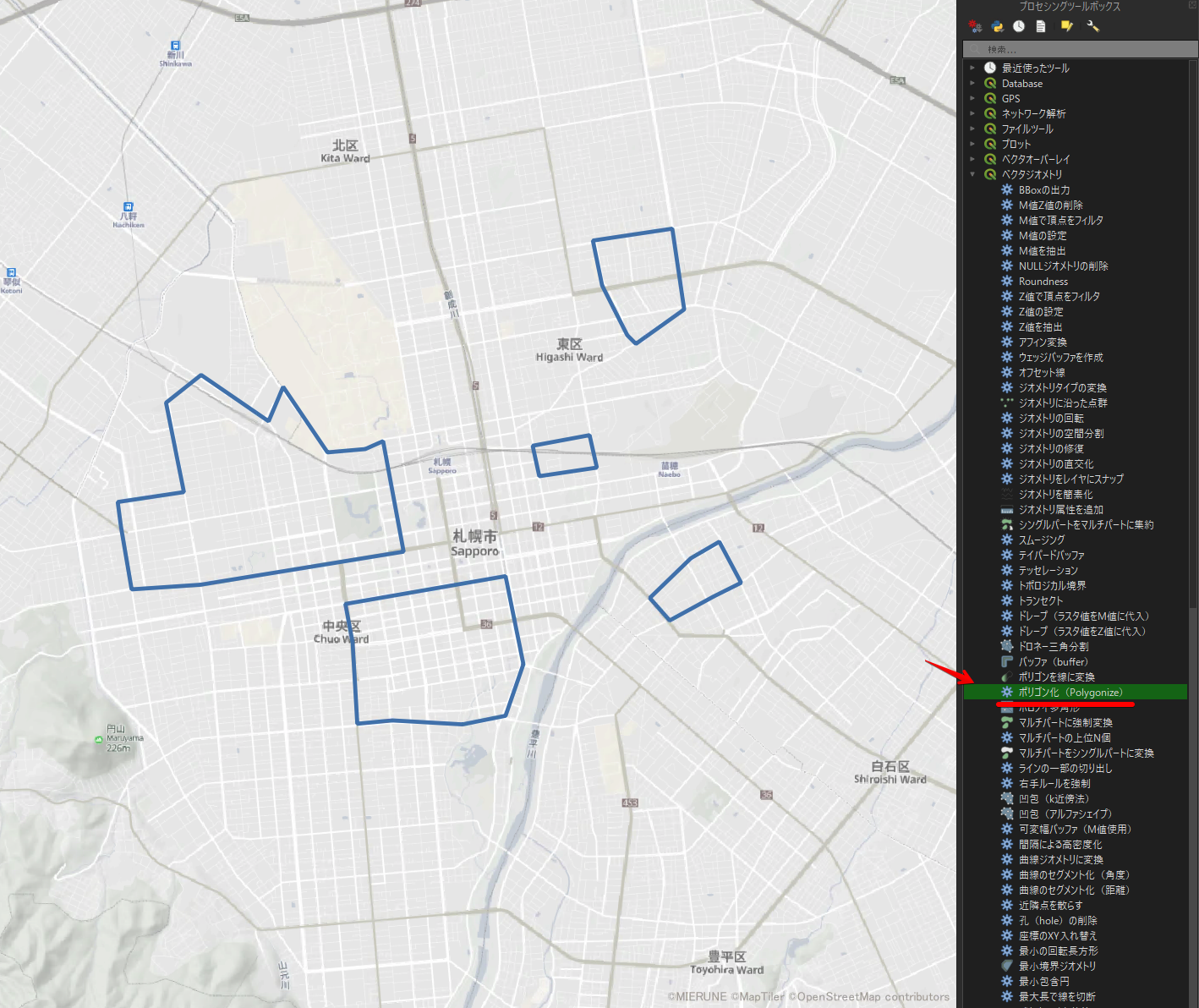The height and width of the screenshot is (1008, 1199).
Task: Expand the GPS group
Action: click(972, 98)
